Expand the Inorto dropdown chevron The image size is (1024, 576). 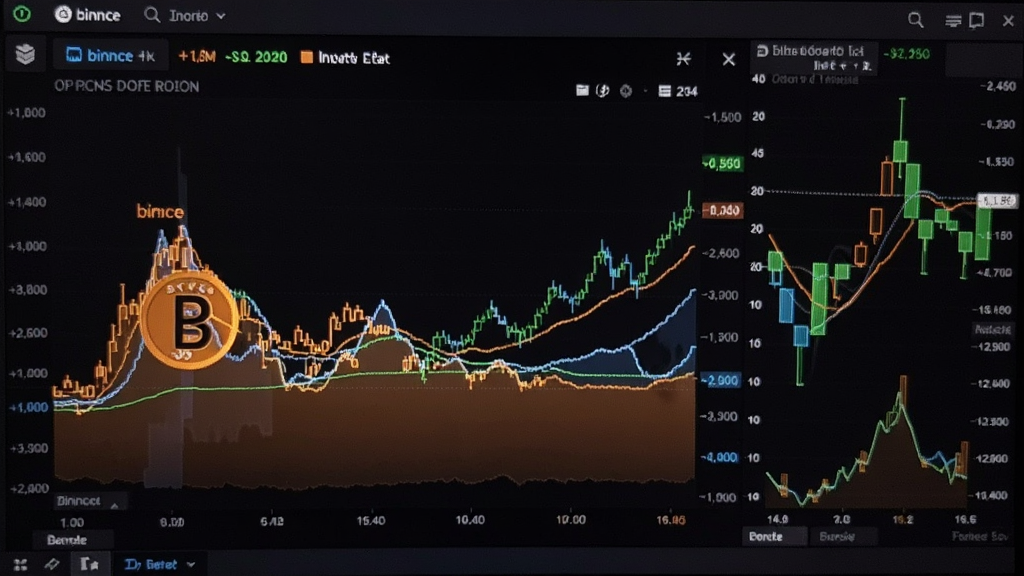point(221,16)
